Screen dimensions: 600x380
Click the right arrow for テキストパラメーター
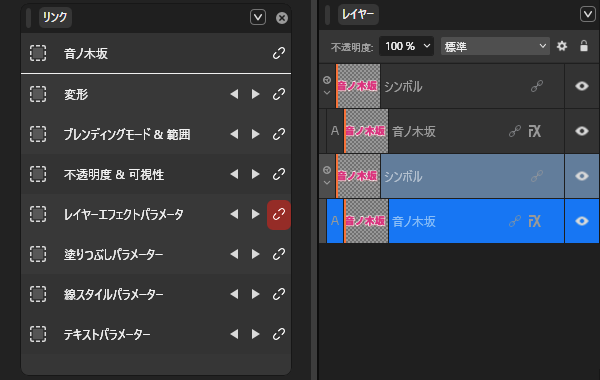256,334
